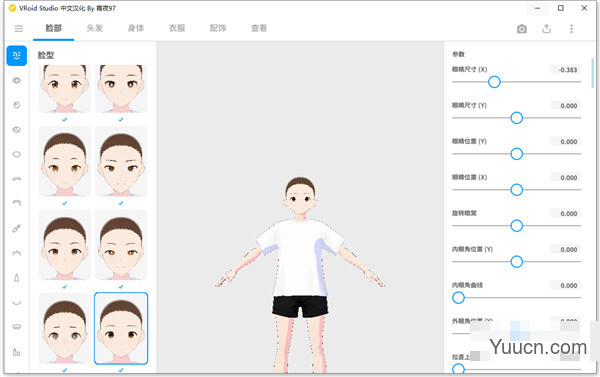Switch to the 头发 tab

click(x=95, y=28)
